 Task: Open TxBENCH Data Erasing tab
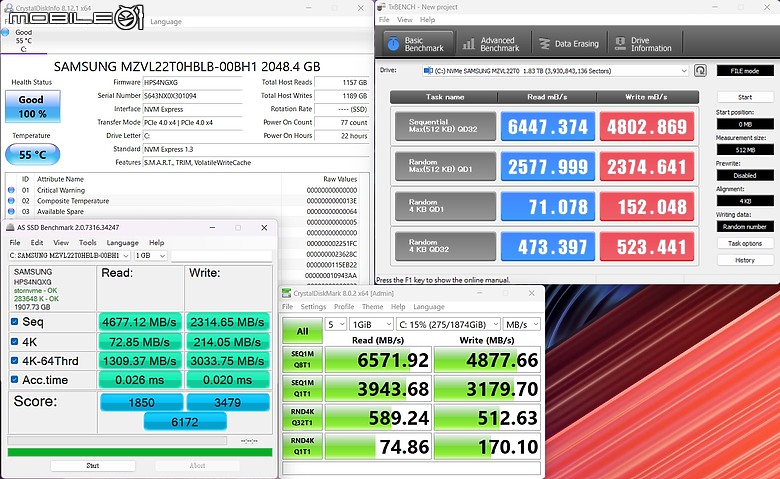click(570, 44)
